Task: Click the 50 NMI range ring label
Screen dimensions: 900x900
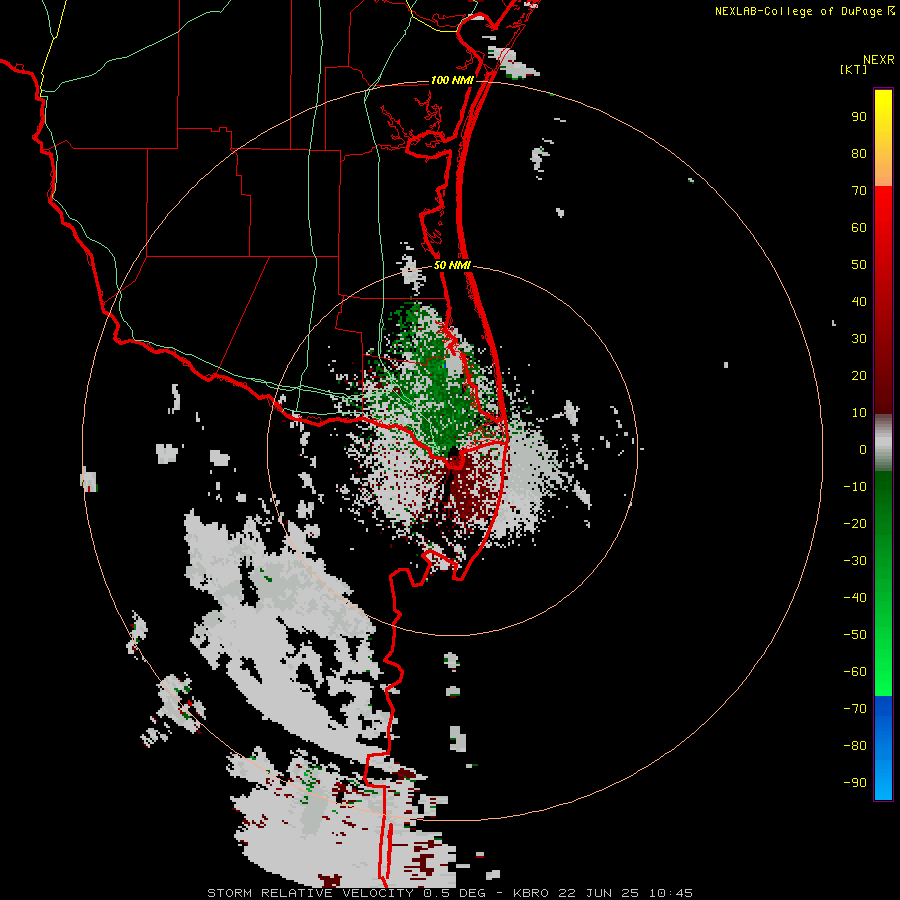Action: click(452, 265)
